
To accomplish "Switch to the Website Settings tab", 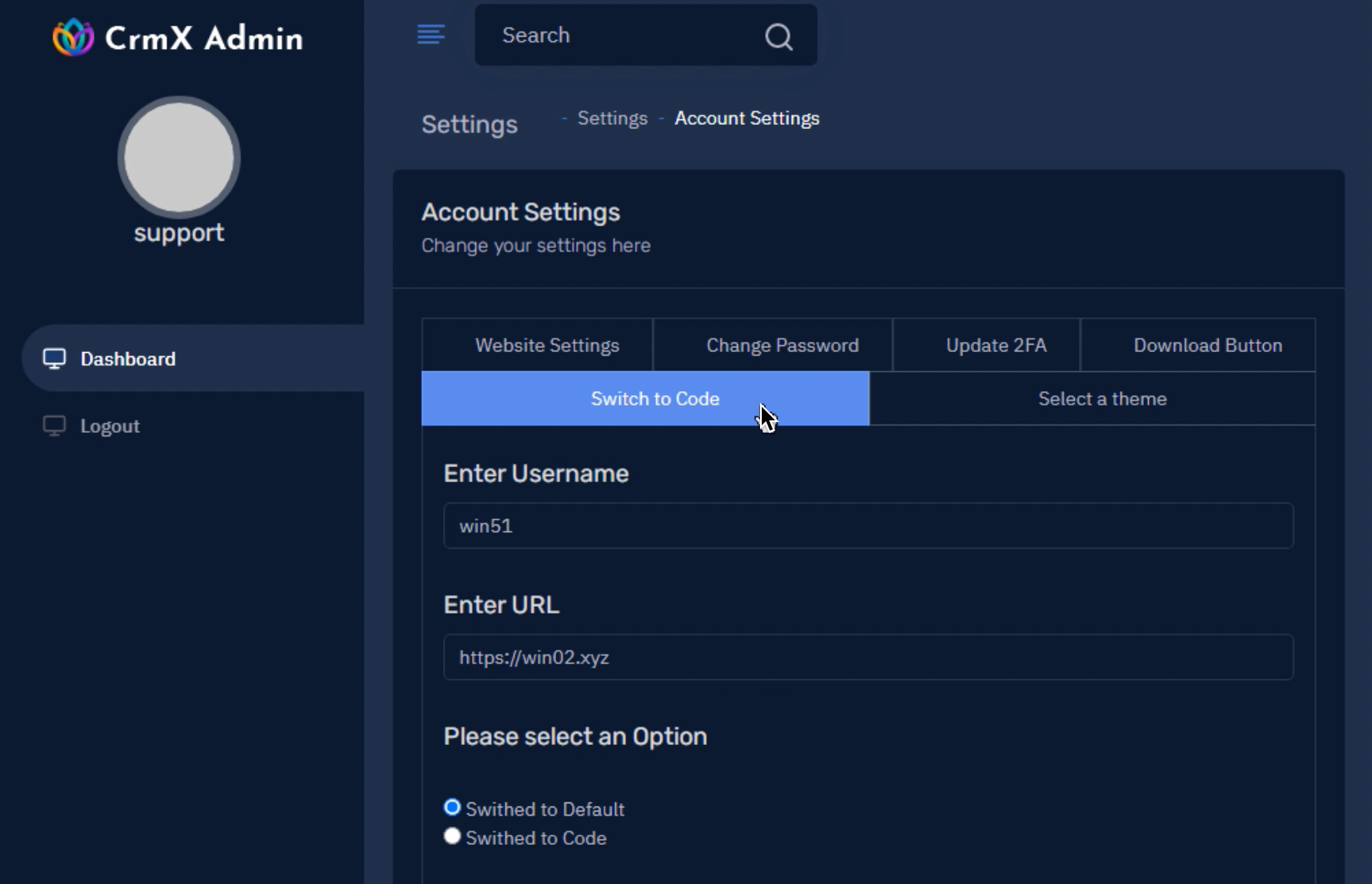I will (546, 345).
